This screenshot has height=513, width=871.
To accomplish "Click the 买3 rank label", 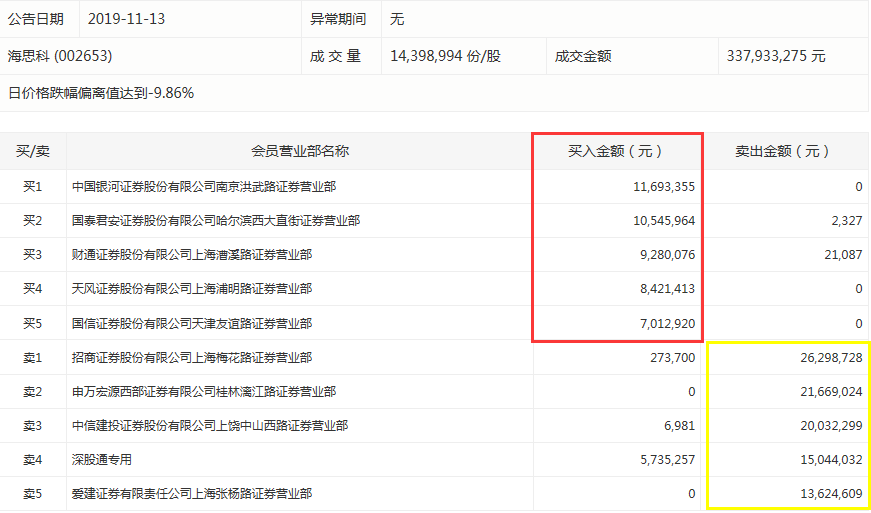I will [x=32, y=255].
